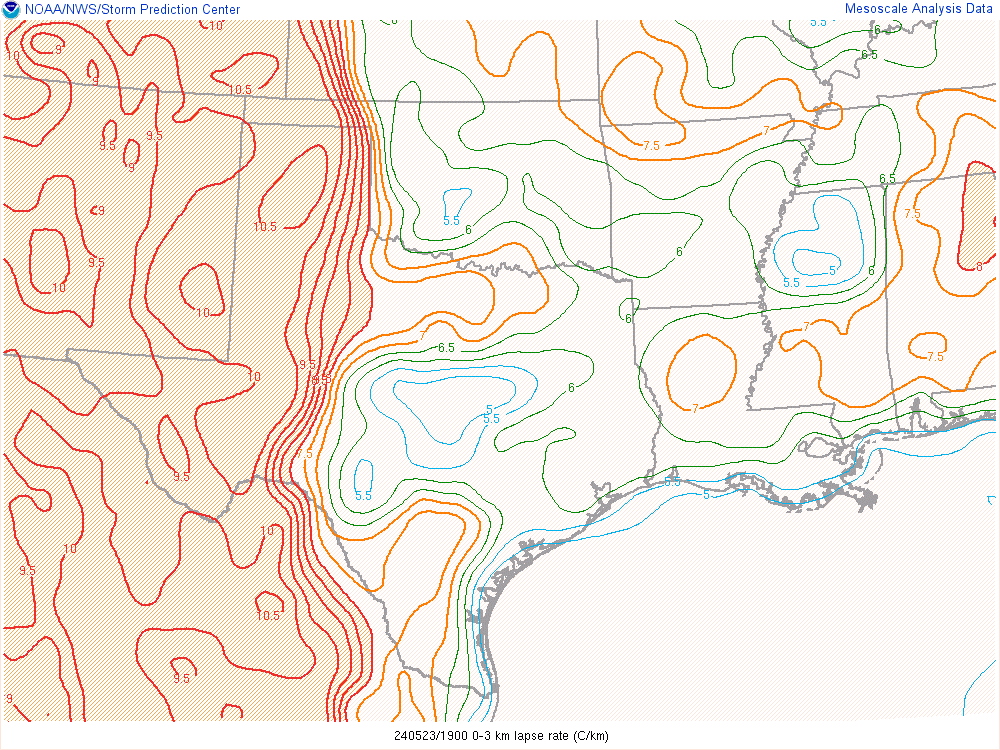Select the red 8 contour label
Viewport: 1000px width, 750px height.
coord(978,266)
